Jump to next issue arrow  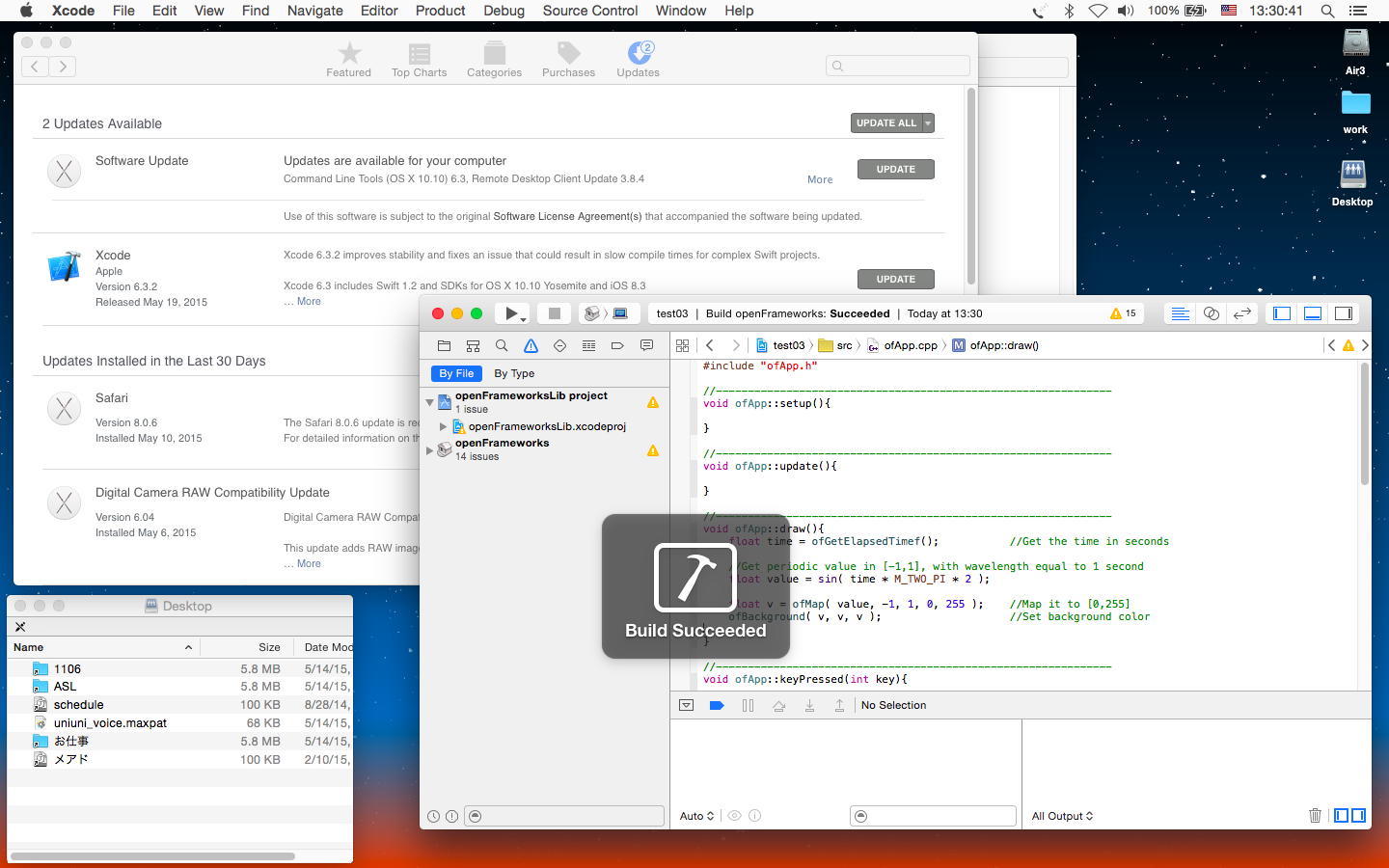(1365, 345)
